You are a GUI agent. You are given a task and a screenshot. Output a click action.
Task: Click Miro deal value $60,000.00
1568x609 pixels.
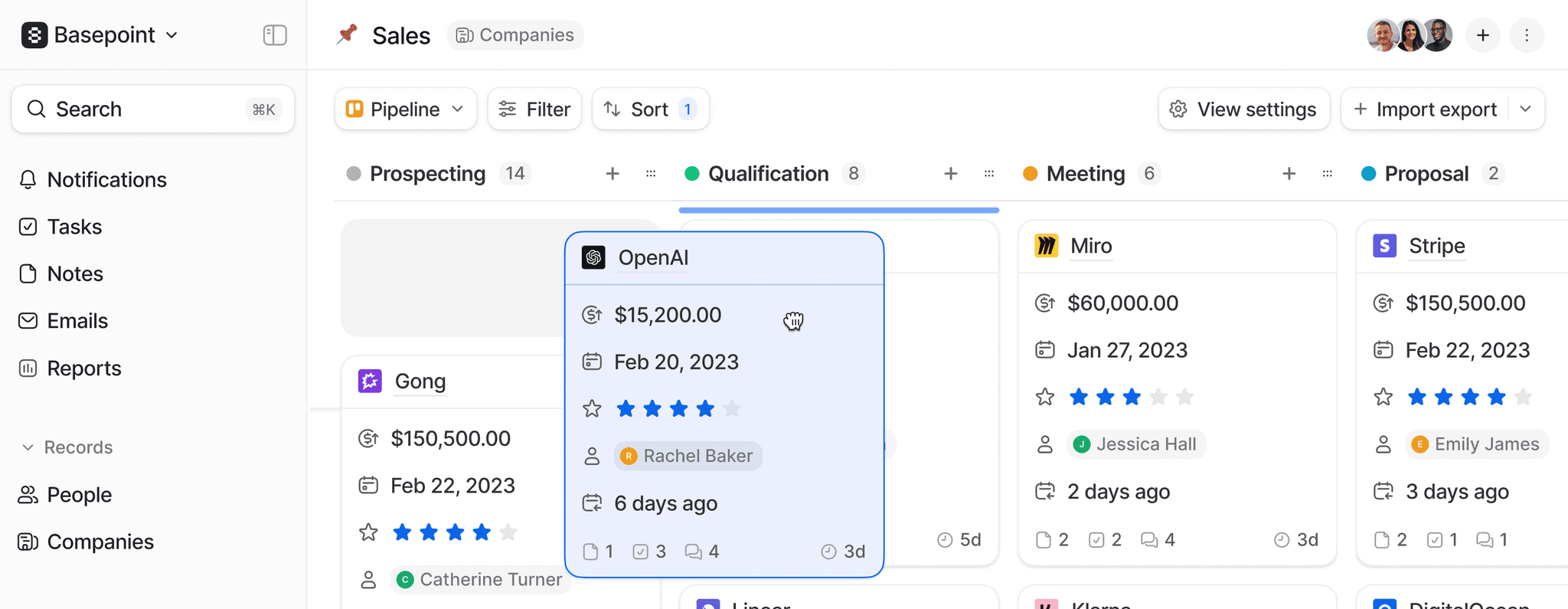point(1123,303)
